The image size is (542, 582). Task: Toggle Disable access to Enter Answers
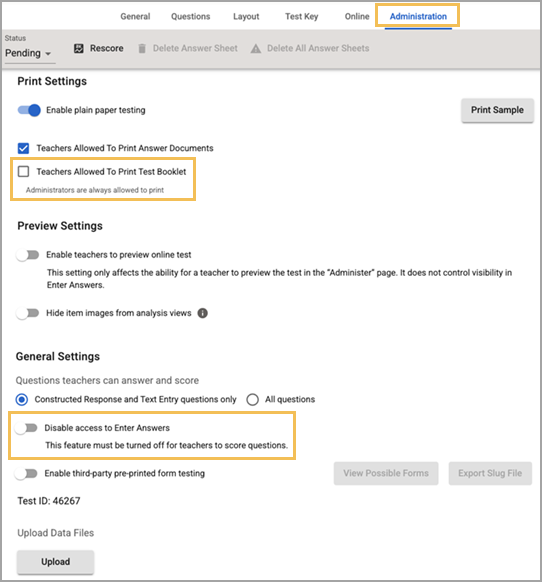coord(26,428)
